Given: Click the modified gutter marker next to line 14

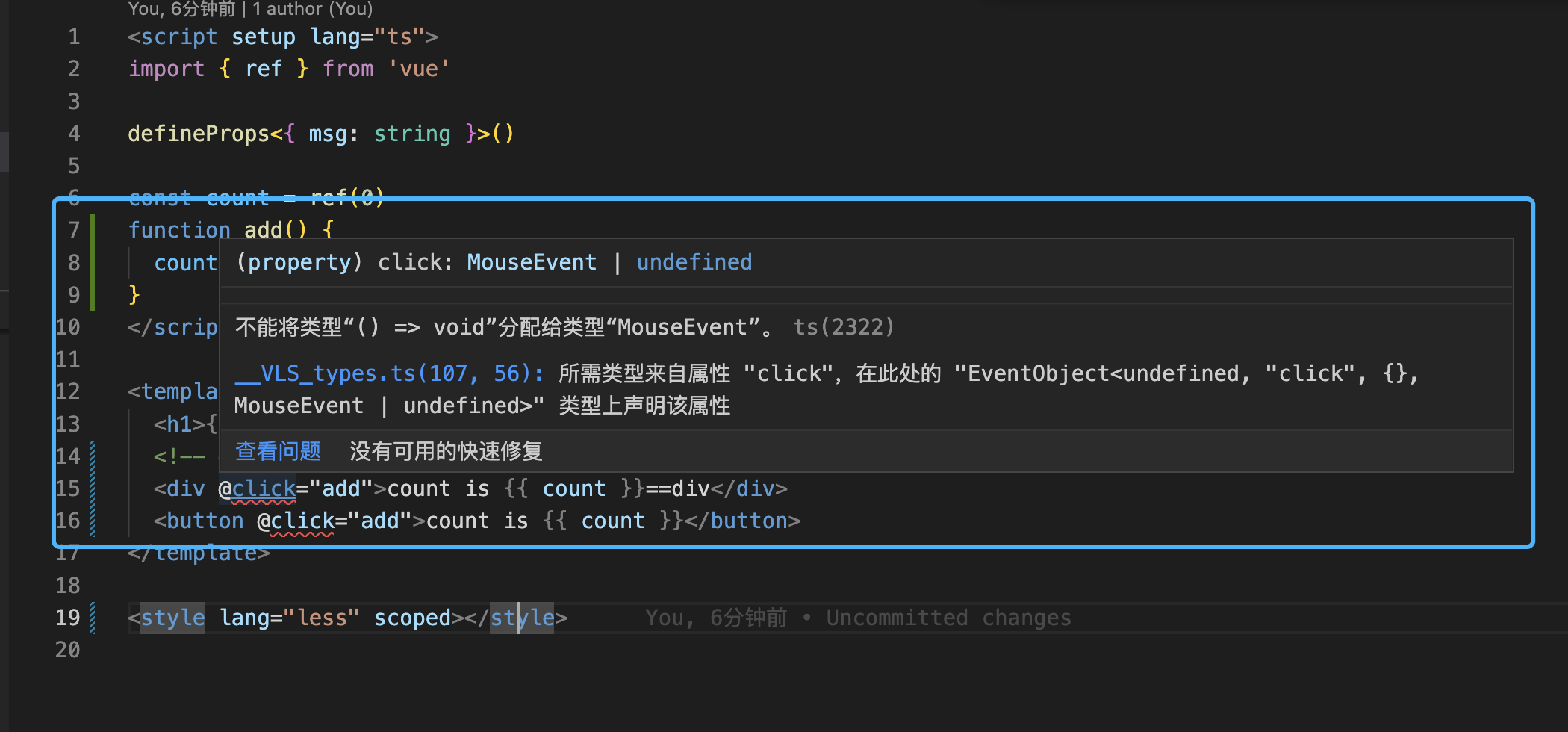Looking at the screenshot, I should coord(93,456).
